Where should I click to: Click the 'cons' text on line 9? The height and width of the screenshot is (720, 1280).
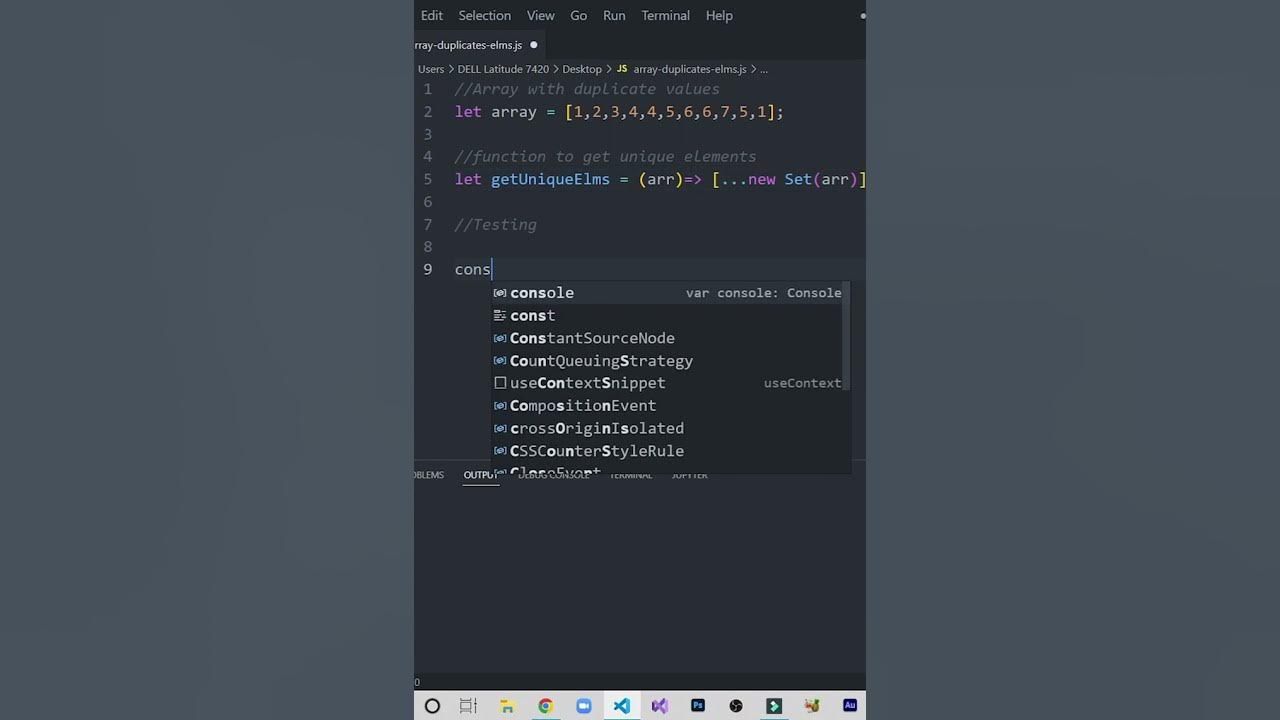[x=473, y=270]
